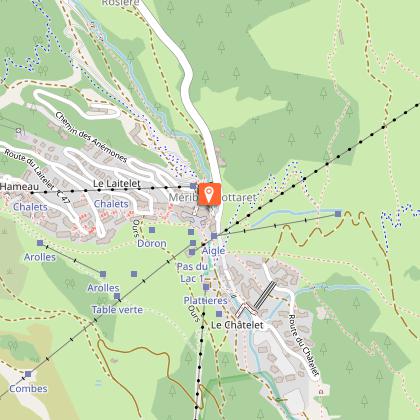Viewport: 420px width, 420px height.
Task: Select the Pas du Lac 1 label
Action: pos(192,272)
